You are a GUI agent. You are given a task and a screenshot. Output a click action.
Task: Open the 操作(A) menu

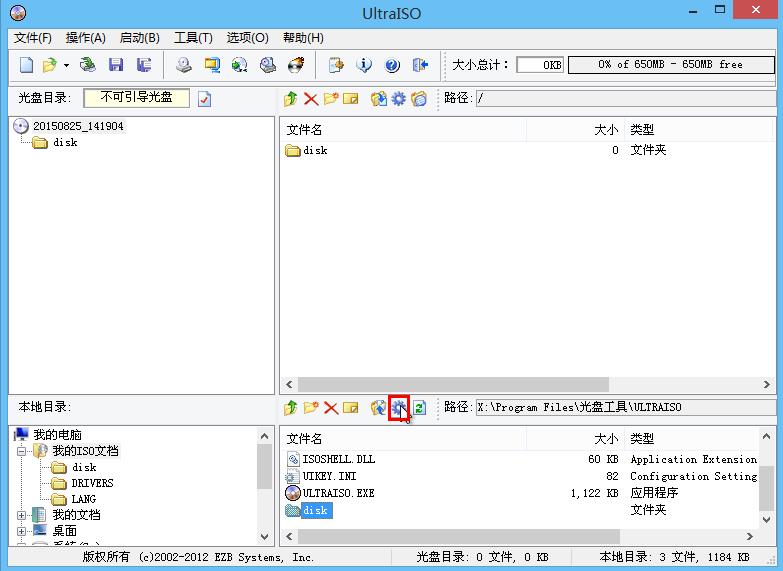point(85,38)
